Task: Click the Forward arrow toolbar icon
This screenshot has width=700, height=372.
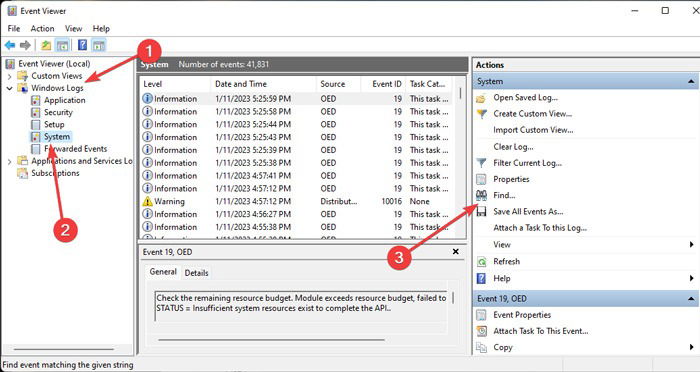Action: [x=25, y=45]
